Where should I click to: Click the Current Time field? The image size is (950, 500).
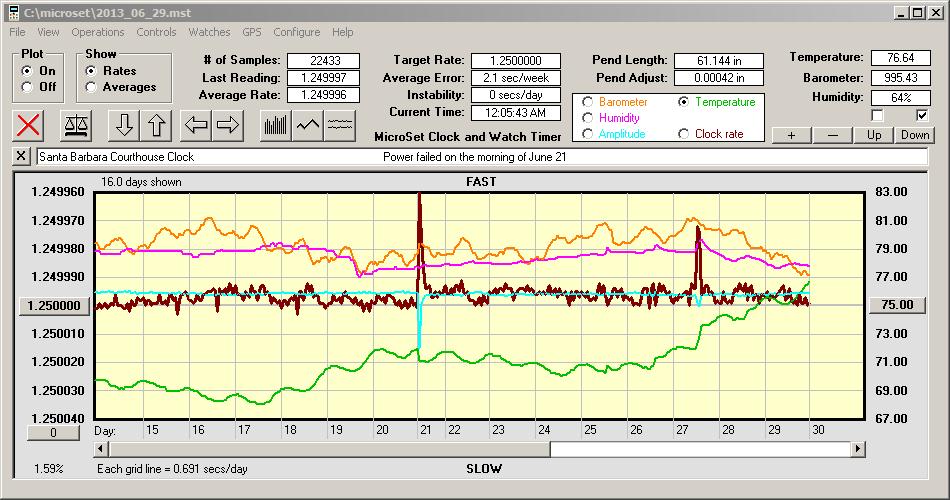[x=516, y=112]
